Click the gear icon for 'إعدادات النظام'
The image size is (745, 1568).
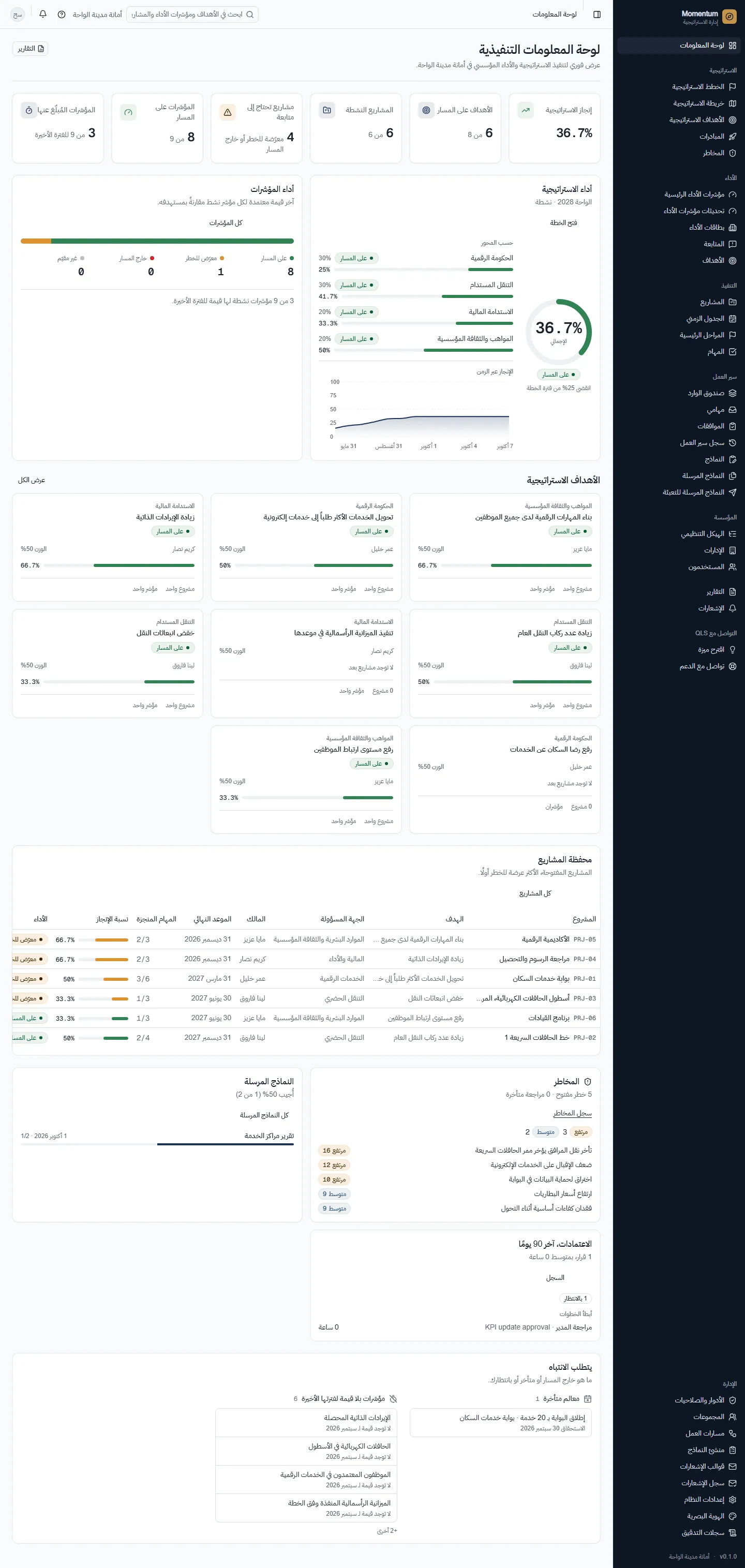[732, 1499]
